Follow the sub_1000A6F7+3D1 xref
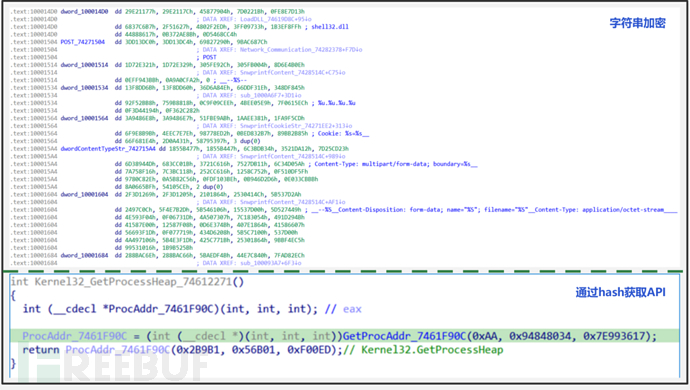This screenshot has width=690, height=390. pyautogui.click(x=271, y=96)
